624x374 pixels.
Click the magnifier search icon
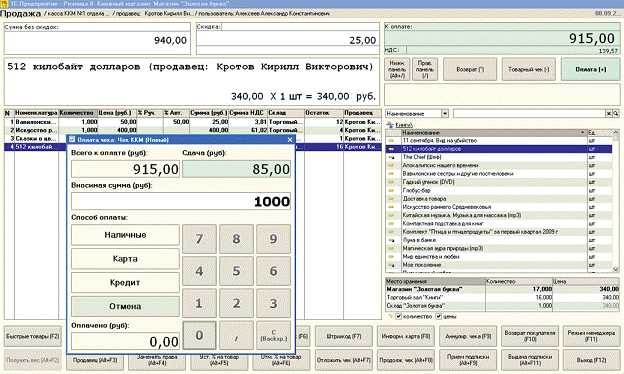pyautogui.click(x=616, y=114)
